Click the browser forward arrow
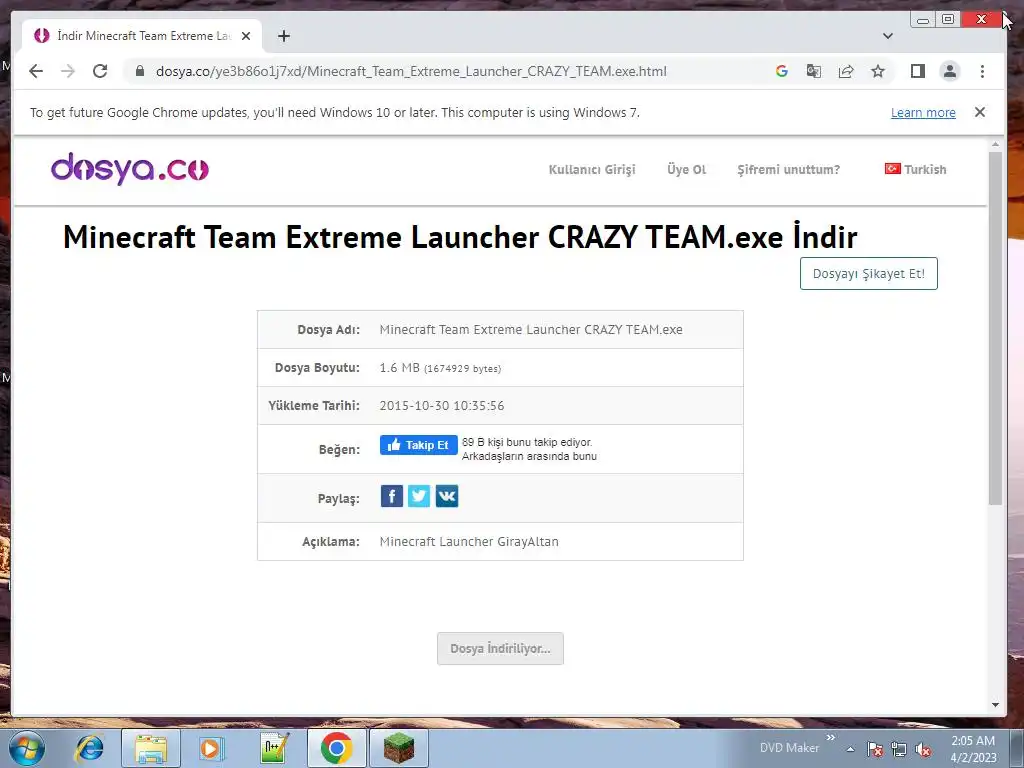Viewport: 1024px width, 768px height. [68, 71]
